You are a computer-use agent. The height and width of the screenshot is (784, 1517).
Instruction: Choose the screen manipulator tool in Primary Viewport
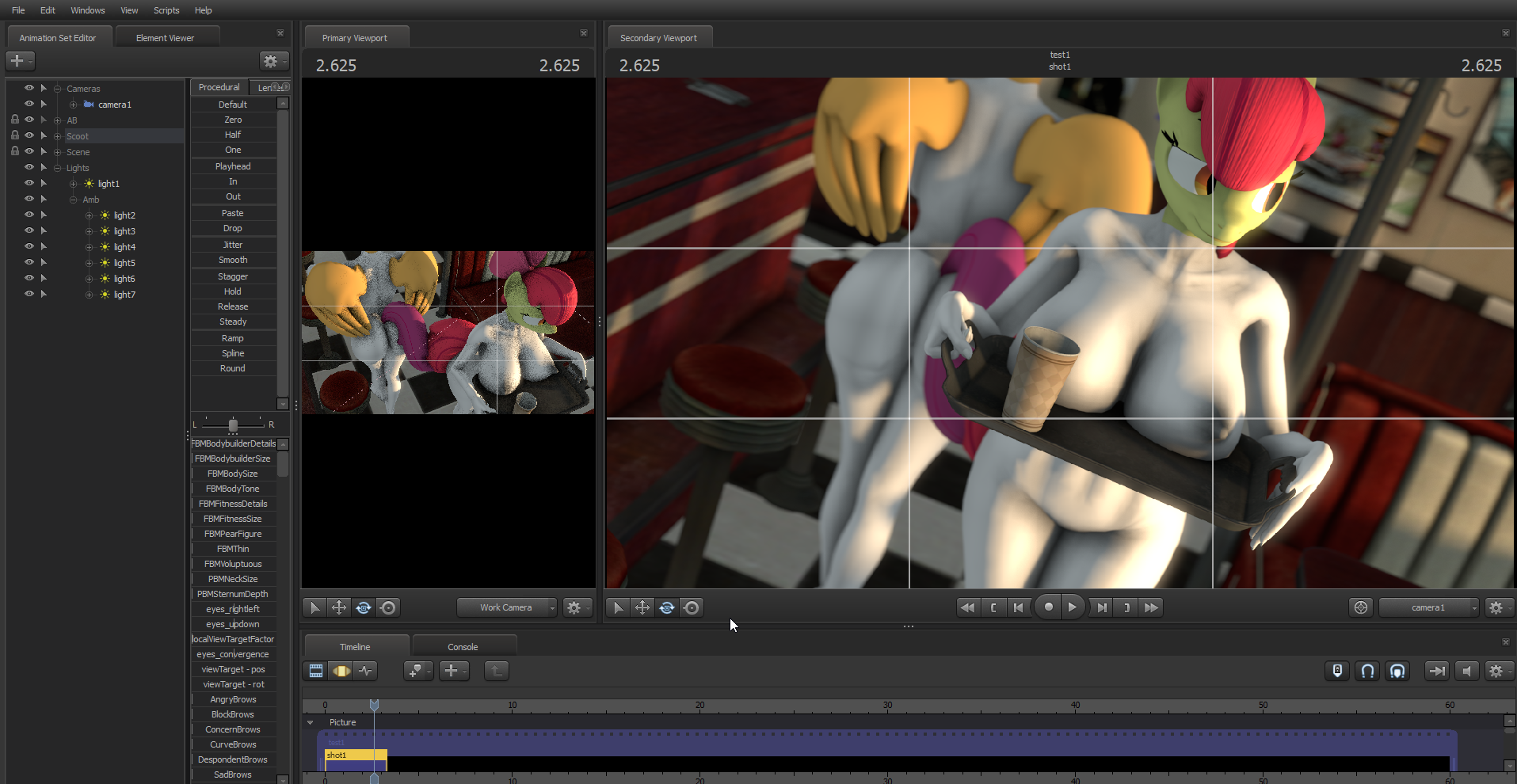click(x=388, y=607)
